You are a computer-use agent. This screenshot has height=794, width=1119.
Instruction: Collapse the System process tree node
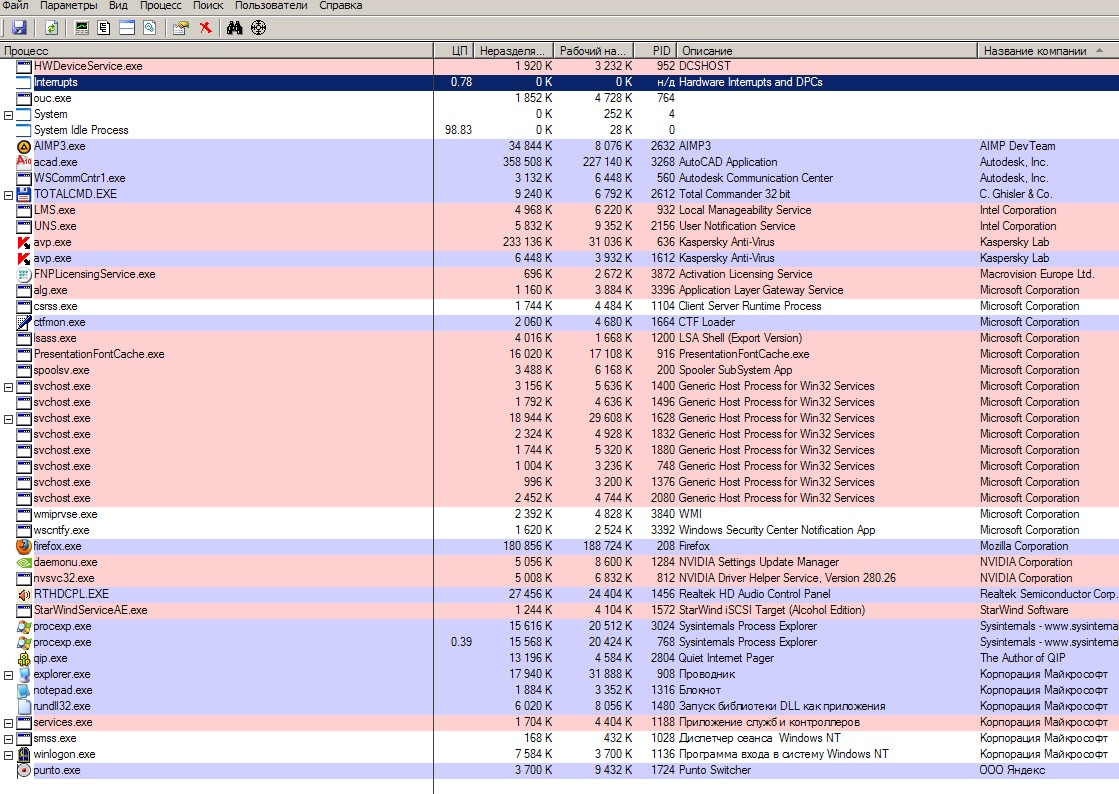coord(9,115)
